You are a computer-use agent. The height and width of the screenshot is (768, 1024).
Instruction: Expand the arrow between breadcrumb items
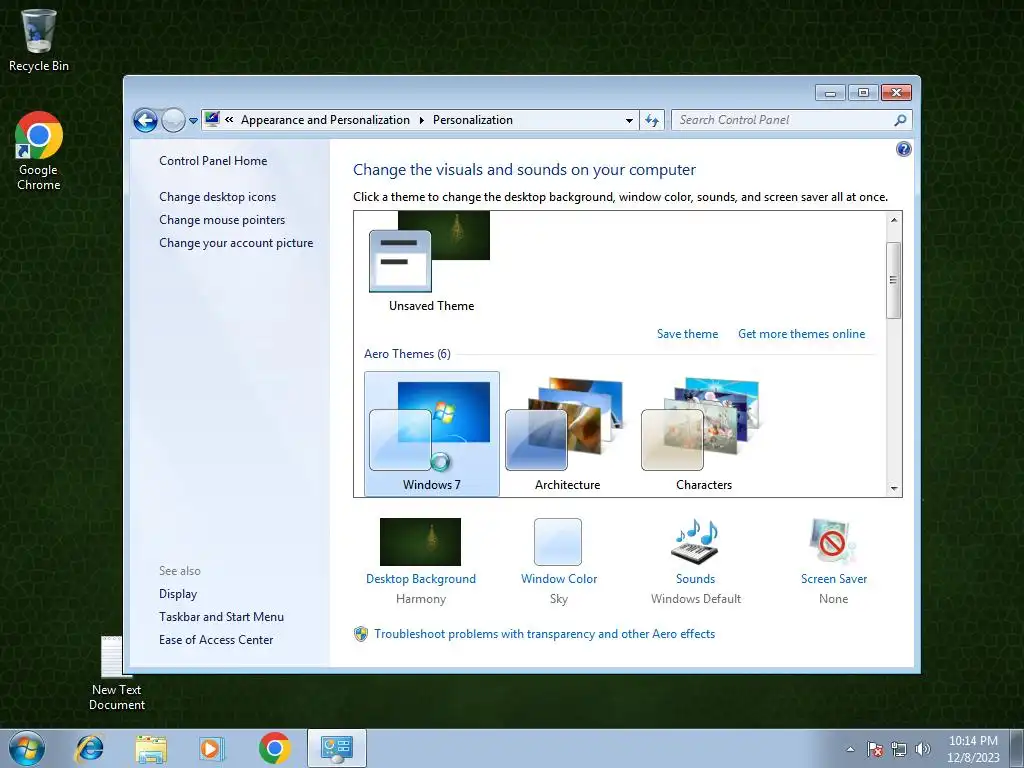pos(421,120)
